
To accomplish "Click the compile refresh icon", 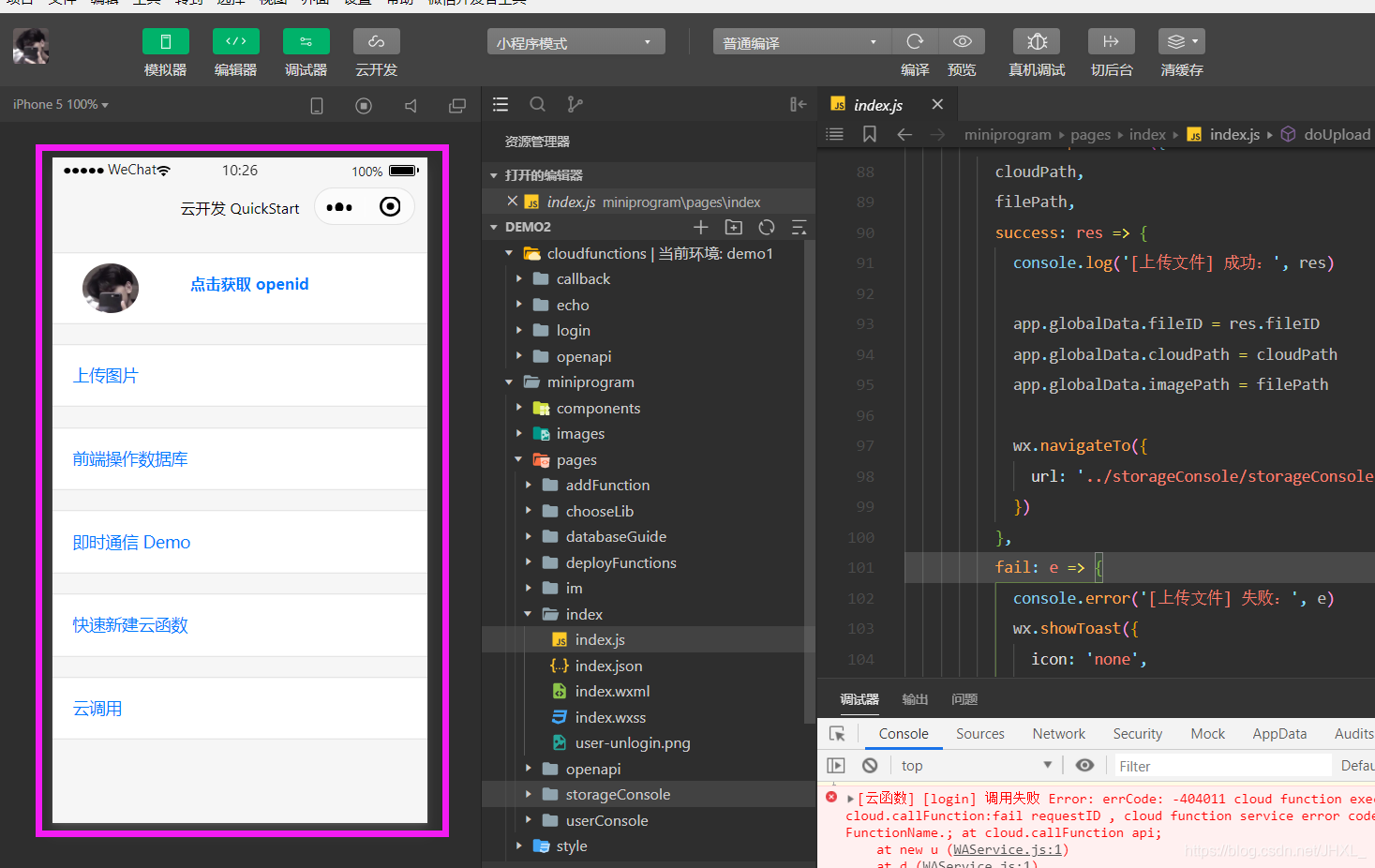I will (915, 41).
